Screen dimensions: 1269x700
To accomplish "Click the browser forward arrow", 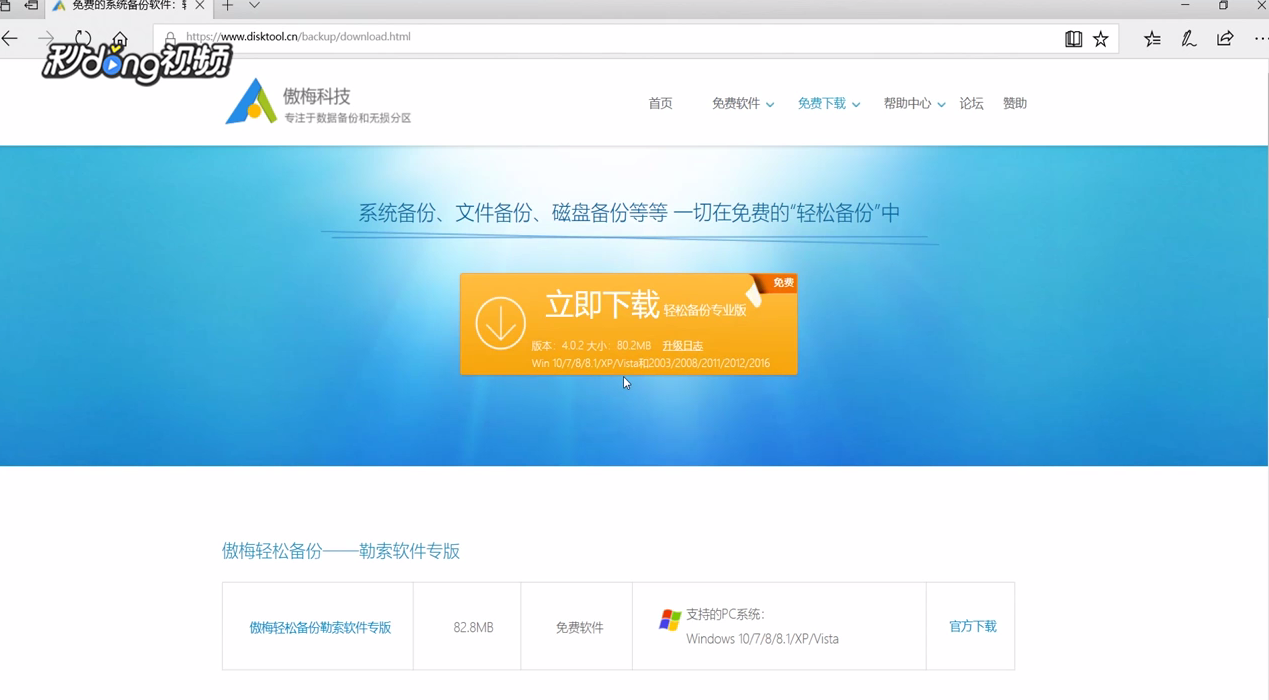I will tap(46, 38).
